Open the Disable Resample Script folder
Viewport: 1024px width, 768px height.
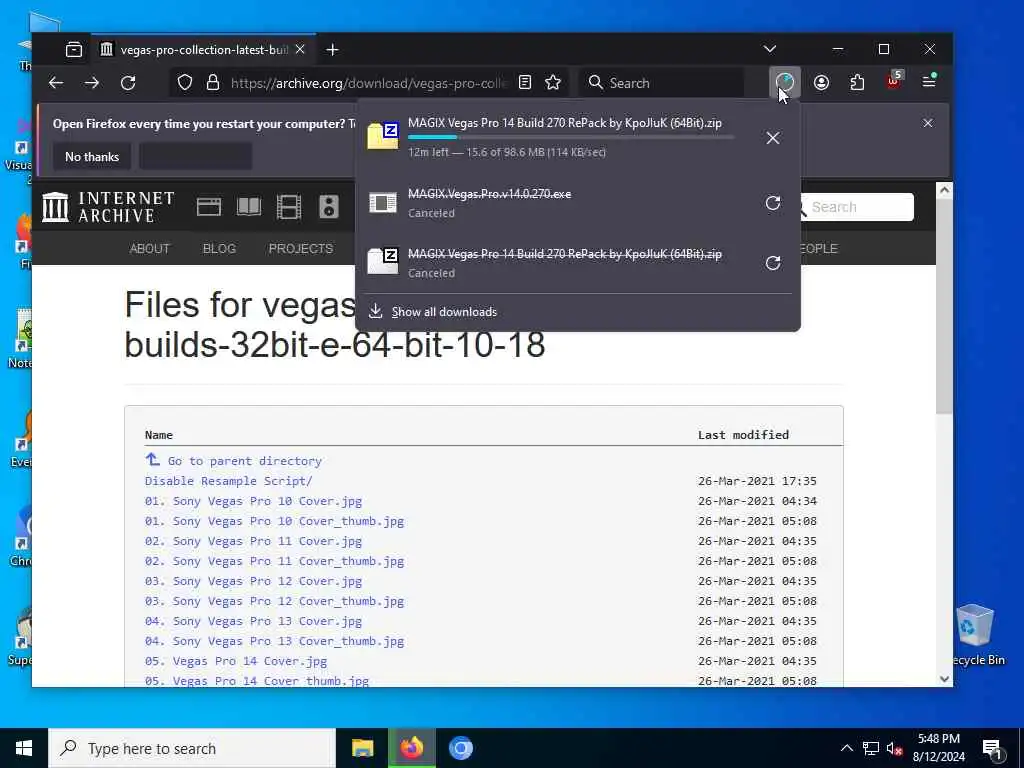229,481
